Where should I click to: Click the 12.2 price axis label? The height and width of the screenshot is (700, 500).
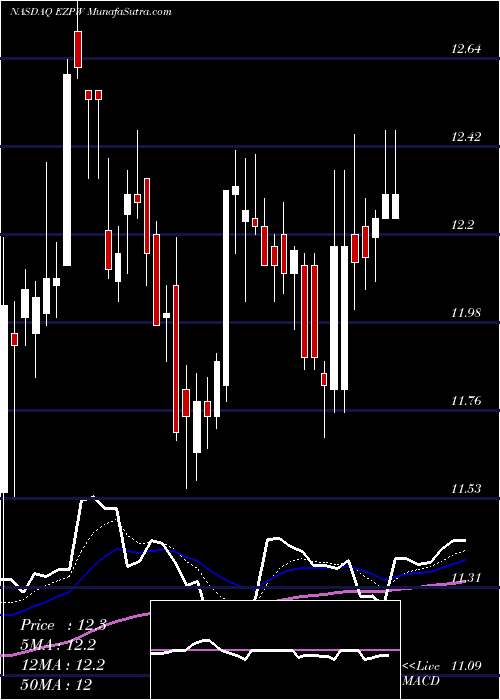[x=462, y=225]
